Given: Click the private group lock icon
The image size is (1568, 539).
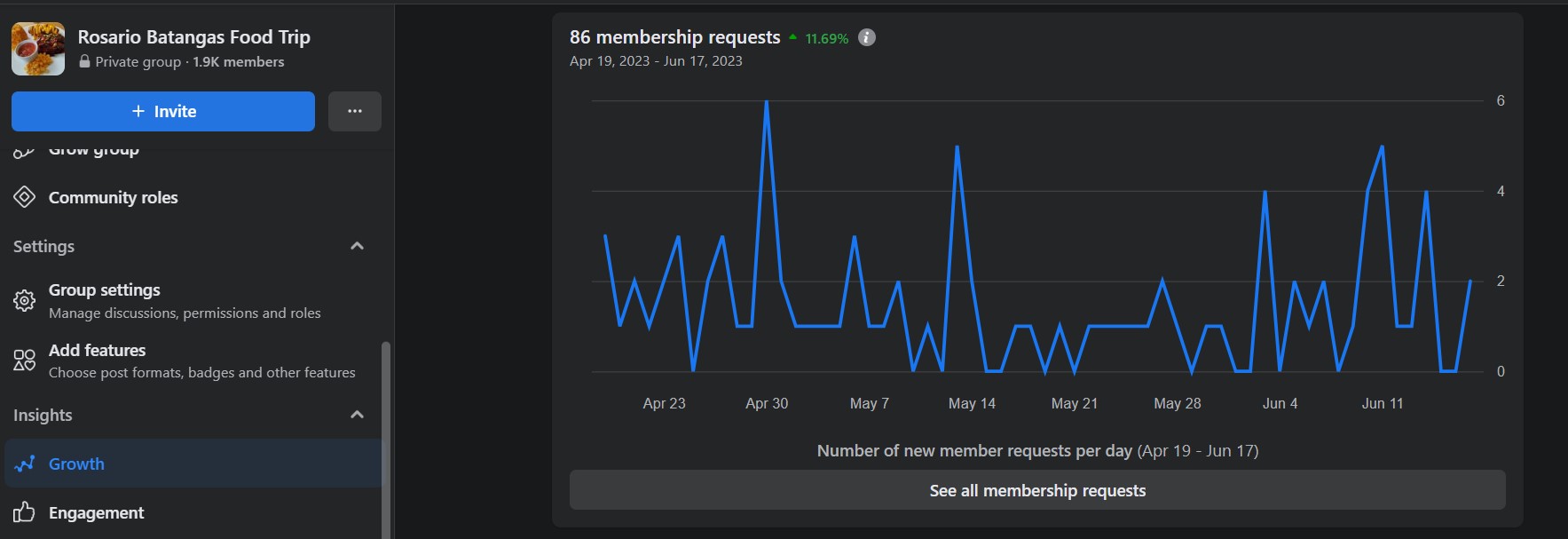Looking at the screenshot, I should click(84, 62).
